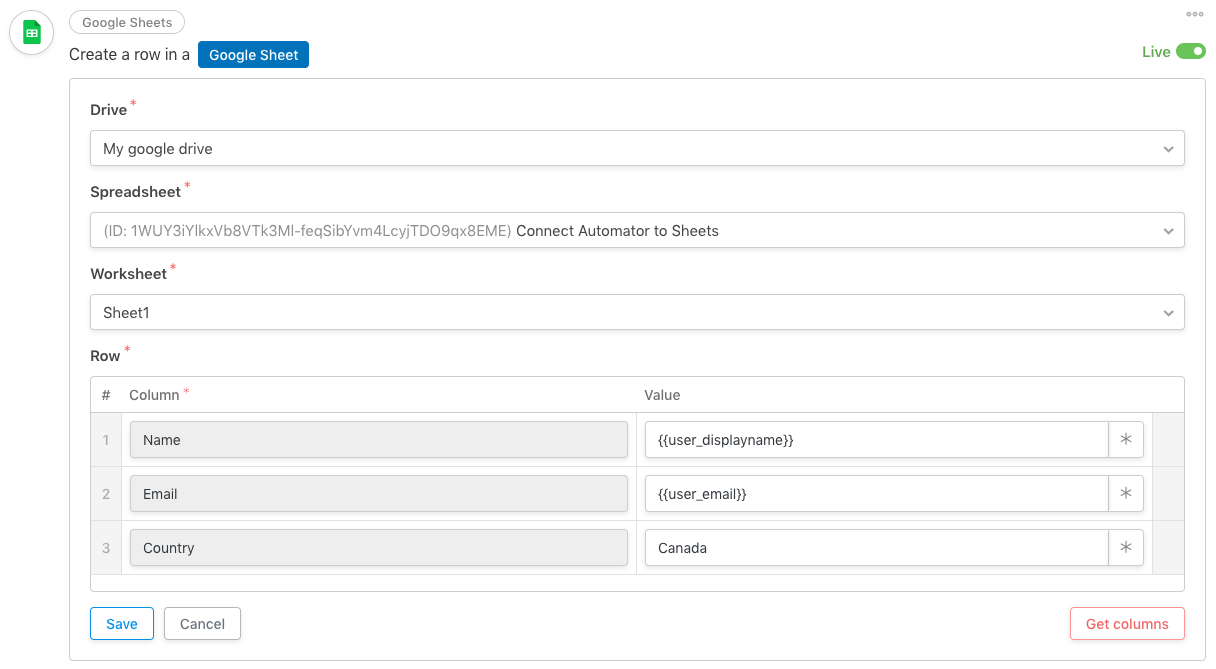Click the # header cell in the table
1216x669 pixels.
[x=106, y=395]
